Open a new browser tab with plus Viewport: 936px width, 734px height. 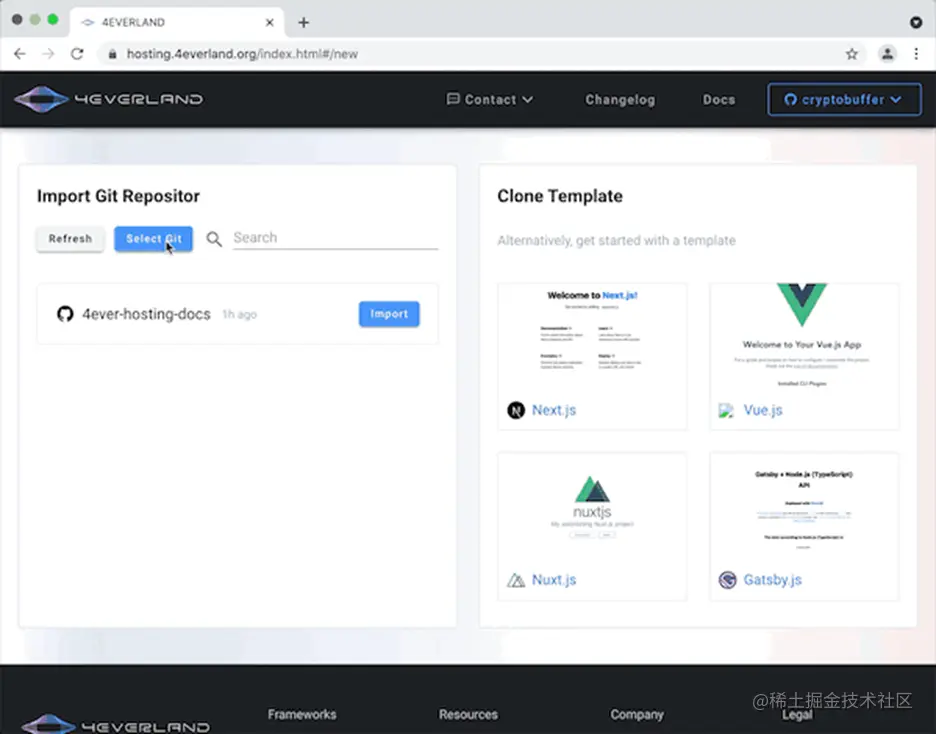click(303, 23)
